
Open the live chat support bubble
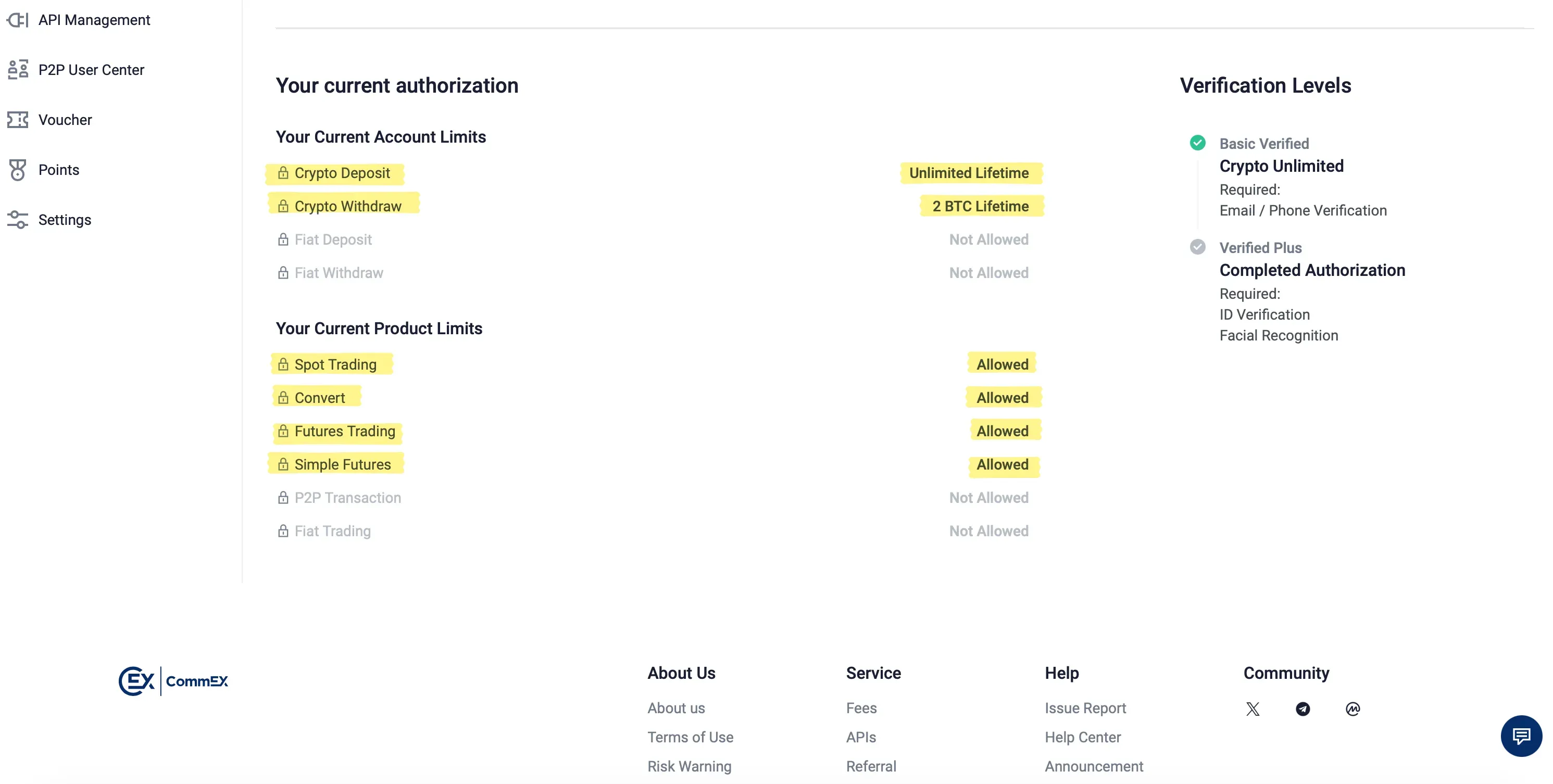pos(1520,735)
